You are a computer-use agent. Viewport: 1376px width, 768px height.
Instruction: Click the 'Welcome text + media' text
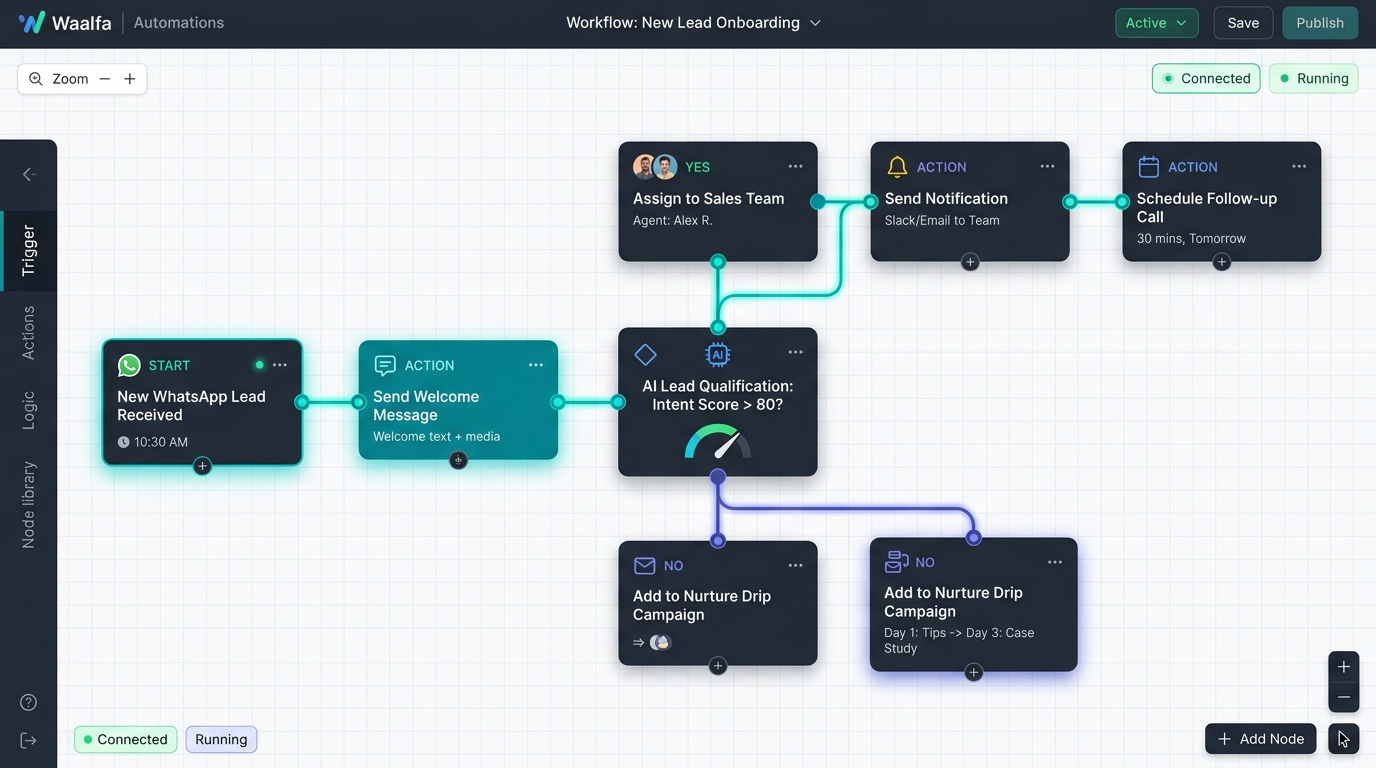coord(437,436)
